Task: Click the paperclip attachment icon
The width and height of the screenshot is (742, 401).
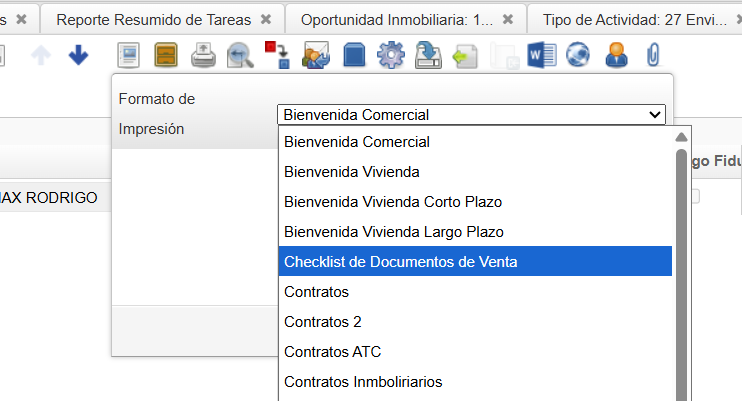Action: click(x=653, y=57)
